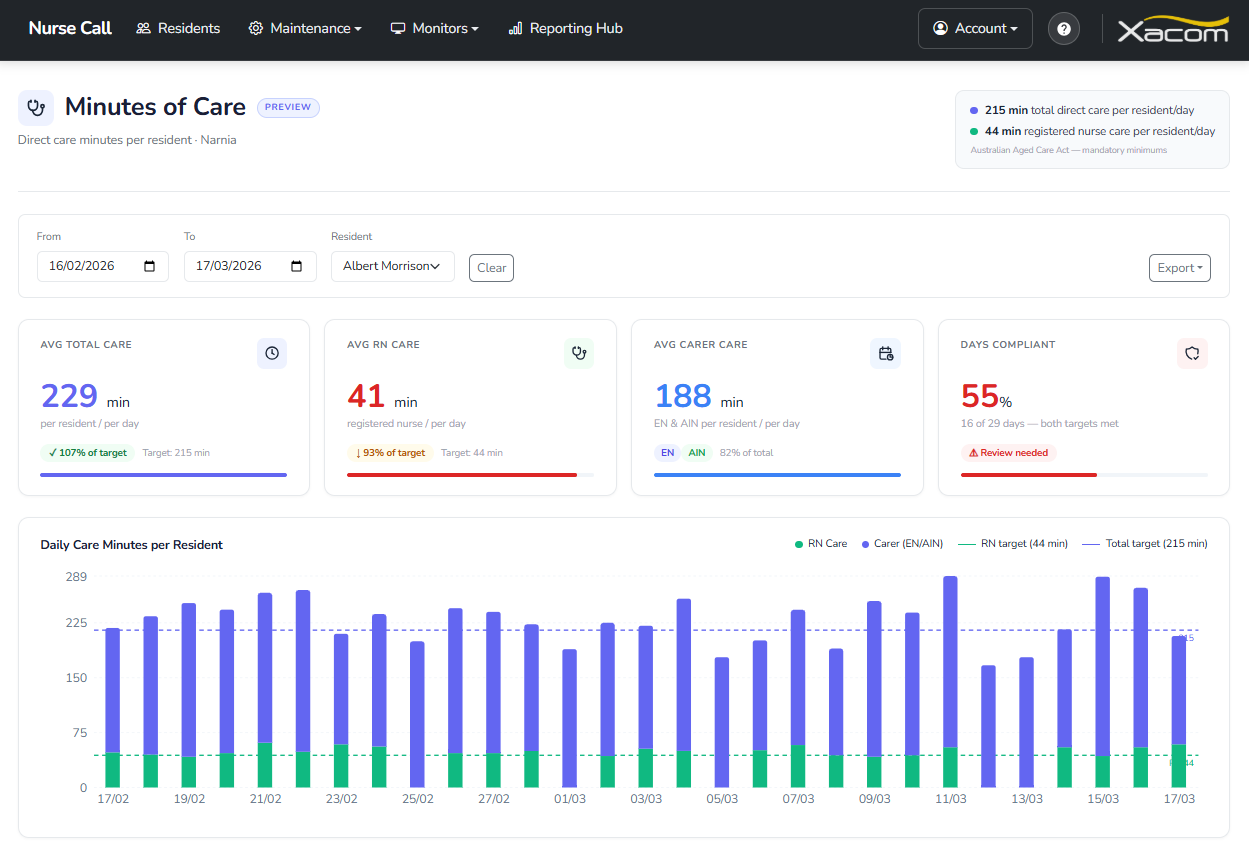Image resolution: width=1249 pixels, height=850 pixels.
Task: Click the calendar icon in Avg Carer Care card
Action: [x=885, y=353]
